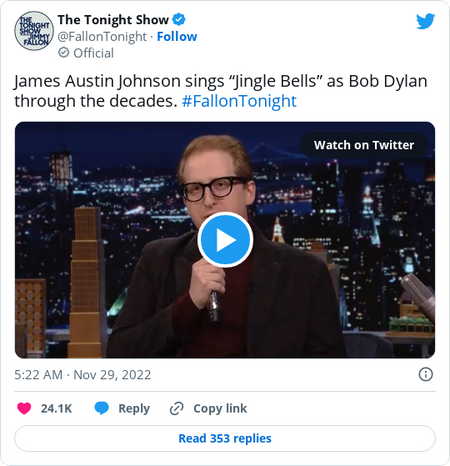450x466 pixels.
Task: Click the tweet text about James Austin Johnson
Action: [221, 91]
